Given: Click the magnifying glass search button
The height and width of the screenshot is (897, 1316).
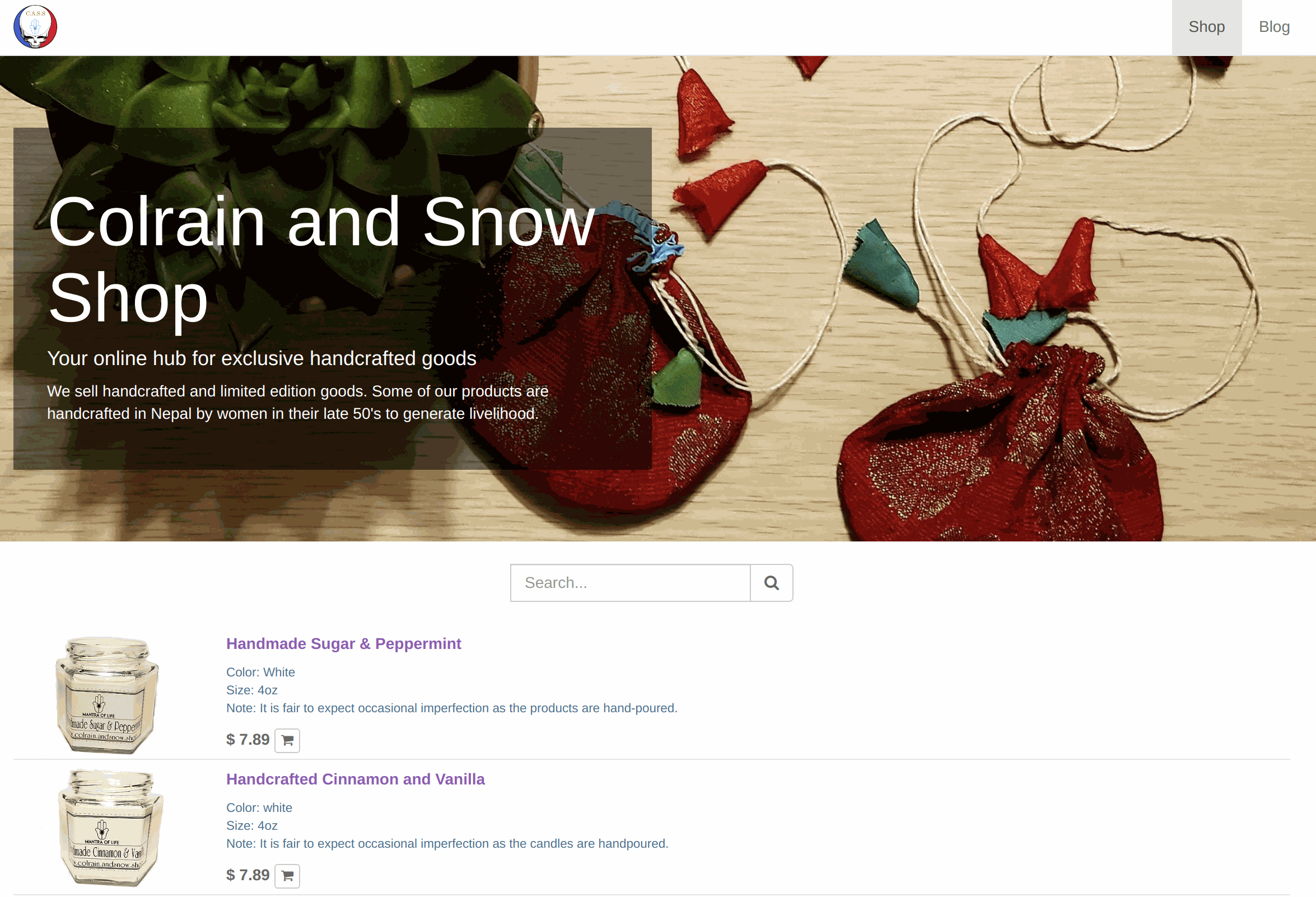Looking at the screenshot, I should (771, 583).
